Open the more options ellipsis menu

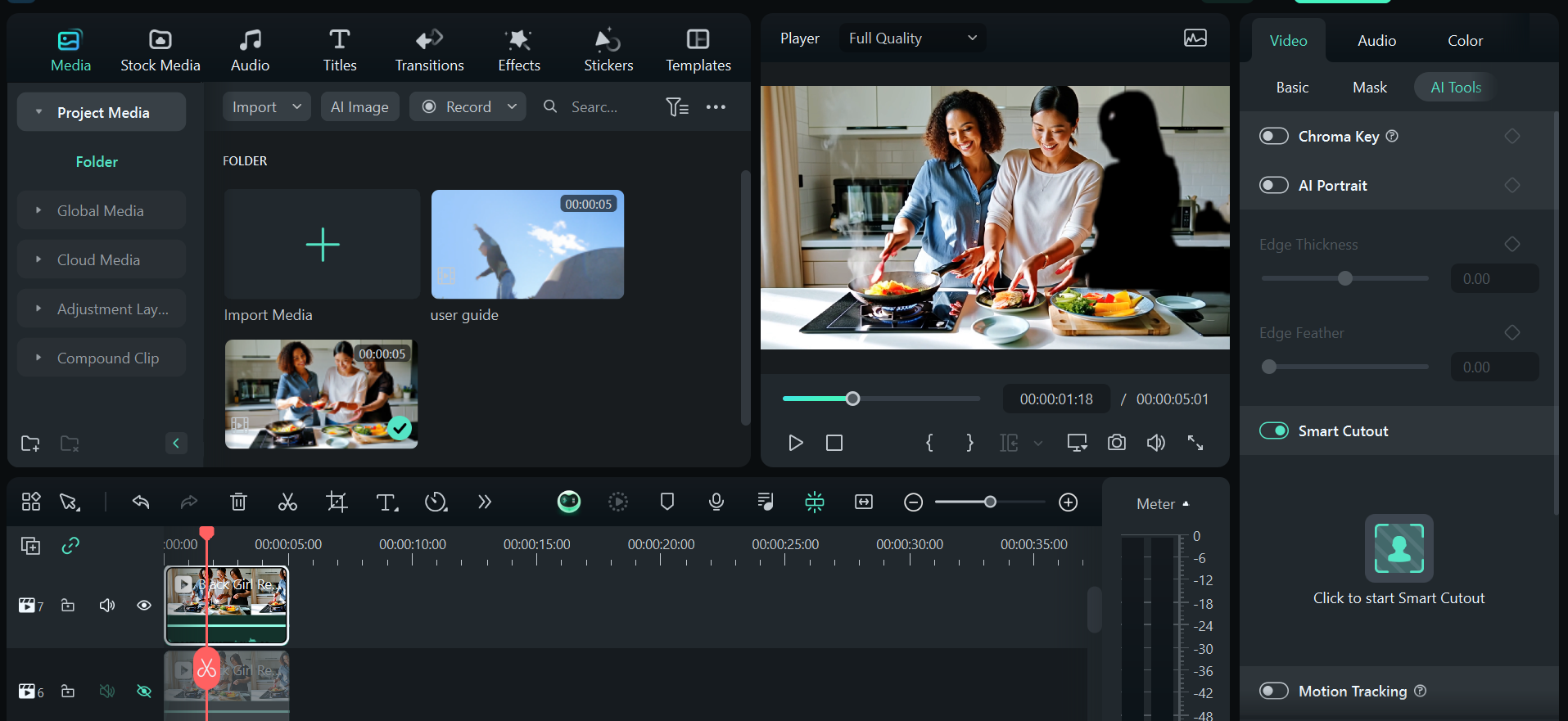pos(716,106)
